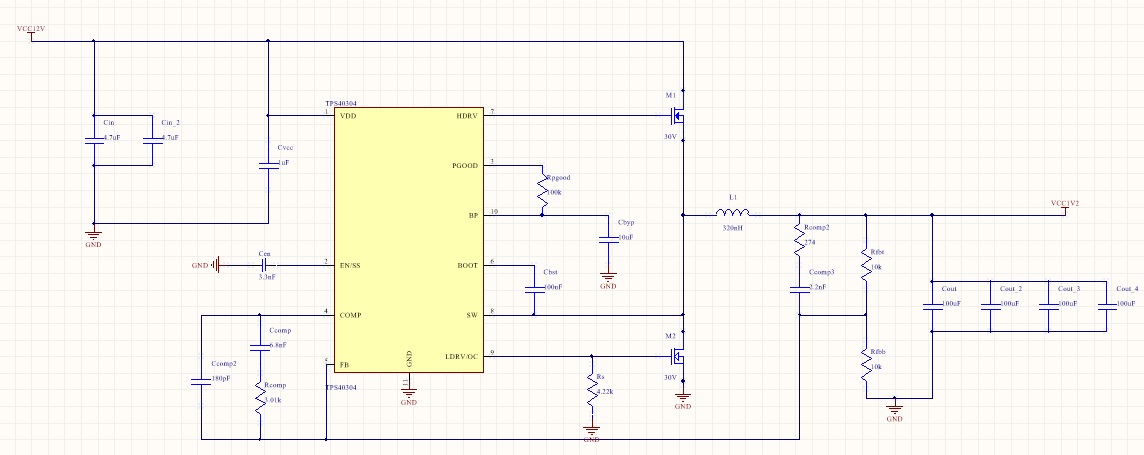This screenshot has width=1144, height=455.
Task: Select the GND symbol below Rfbb
Action: [x=894, y=412]
